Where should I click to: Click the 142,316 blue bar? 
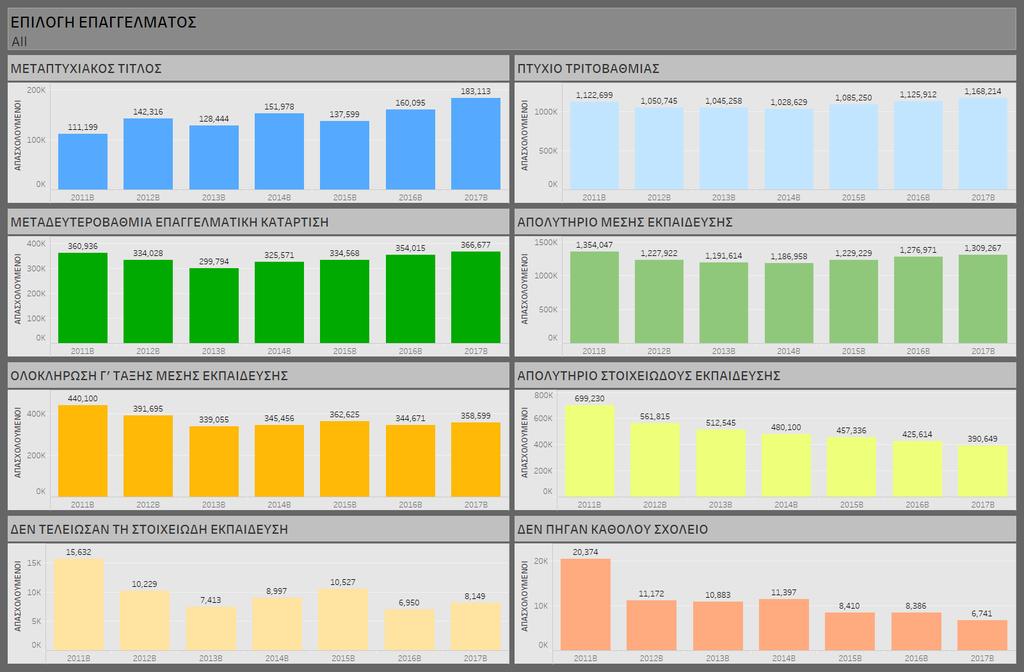(148, 154)
